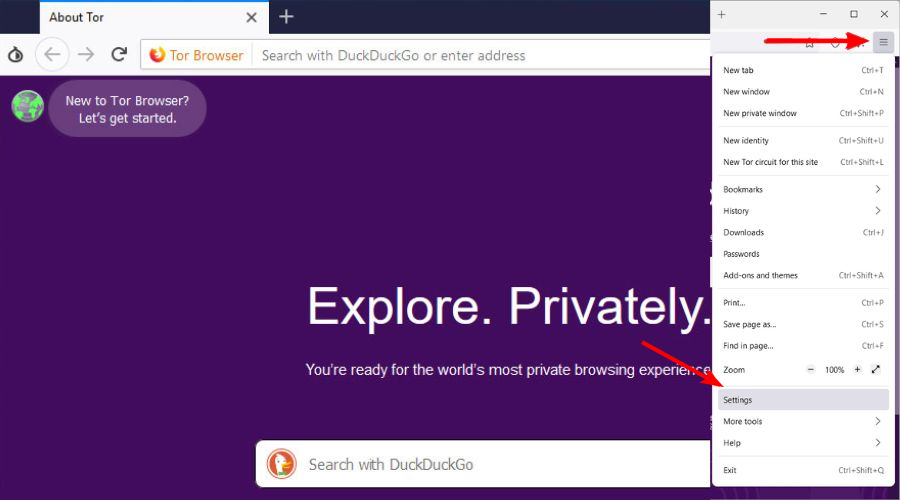Choose Save page as... menu item
The width and height of the screenshot is (900, 500).
(803, 324)
